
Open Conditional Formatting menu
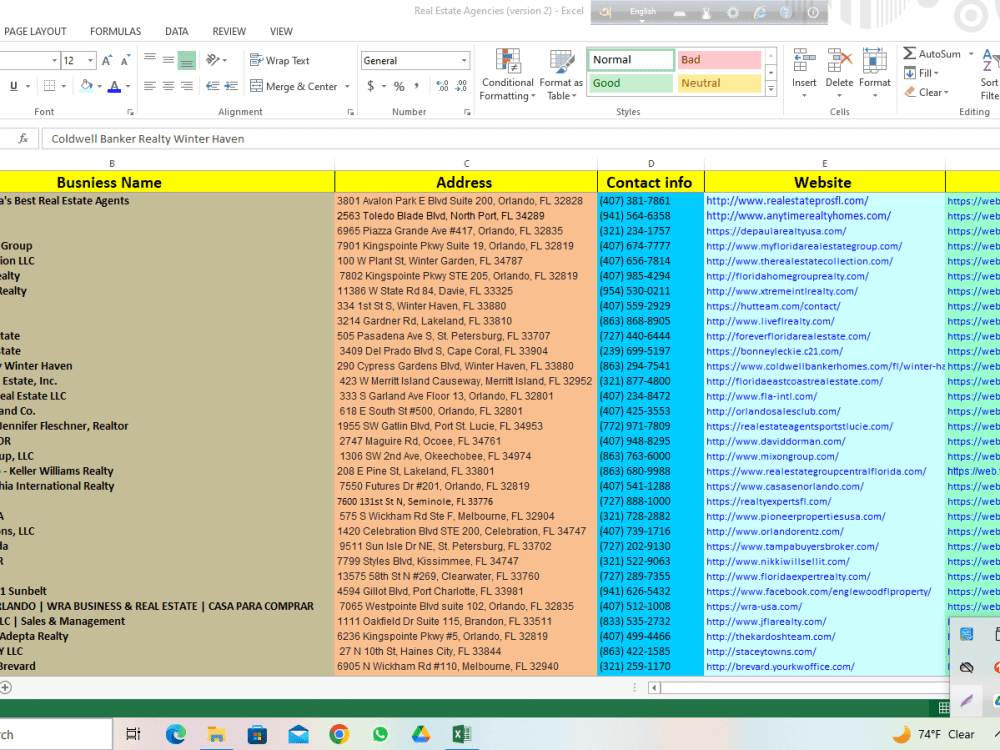coord(508,75)
